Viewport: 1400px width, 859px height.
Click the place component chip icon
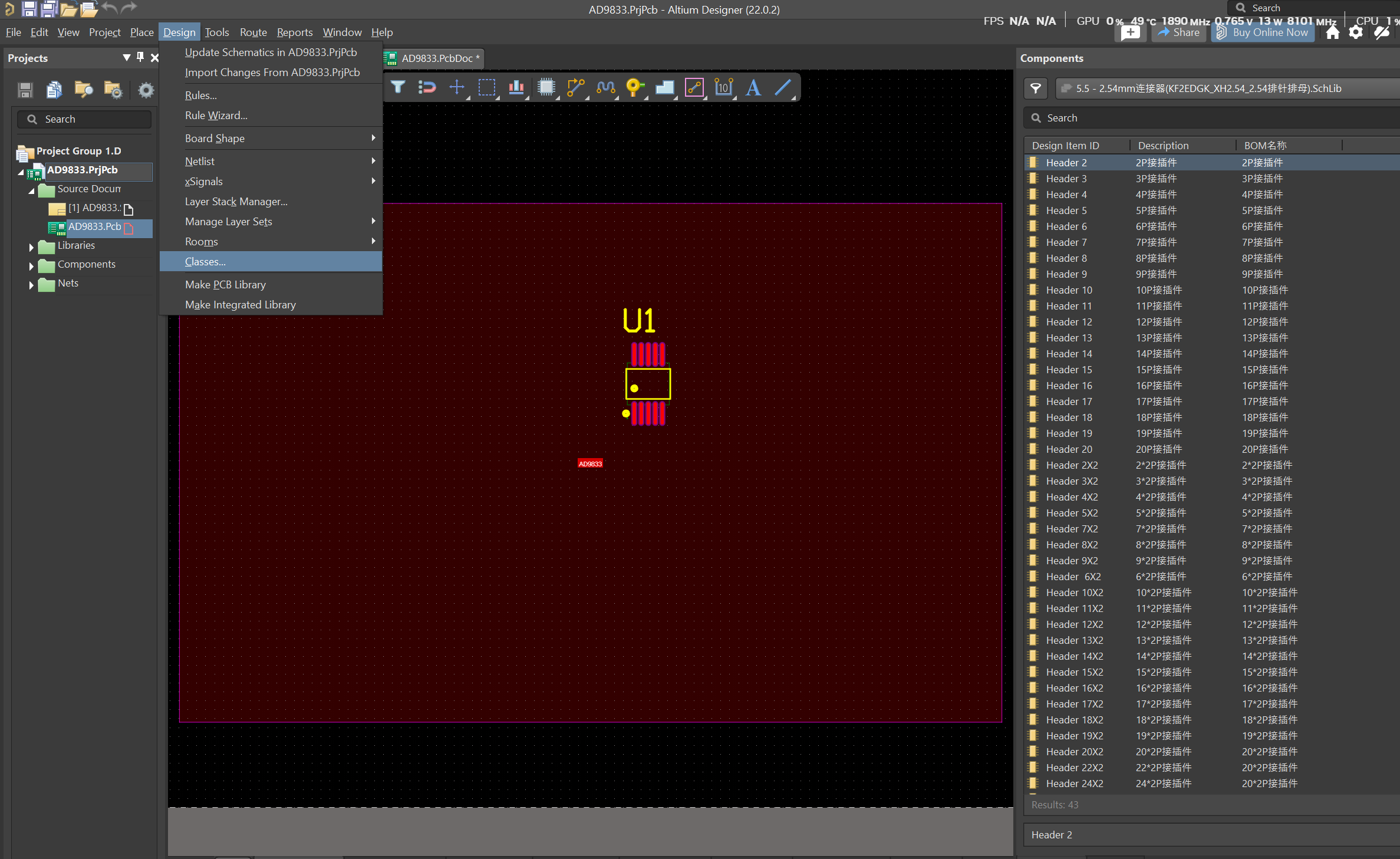[546, 88]
